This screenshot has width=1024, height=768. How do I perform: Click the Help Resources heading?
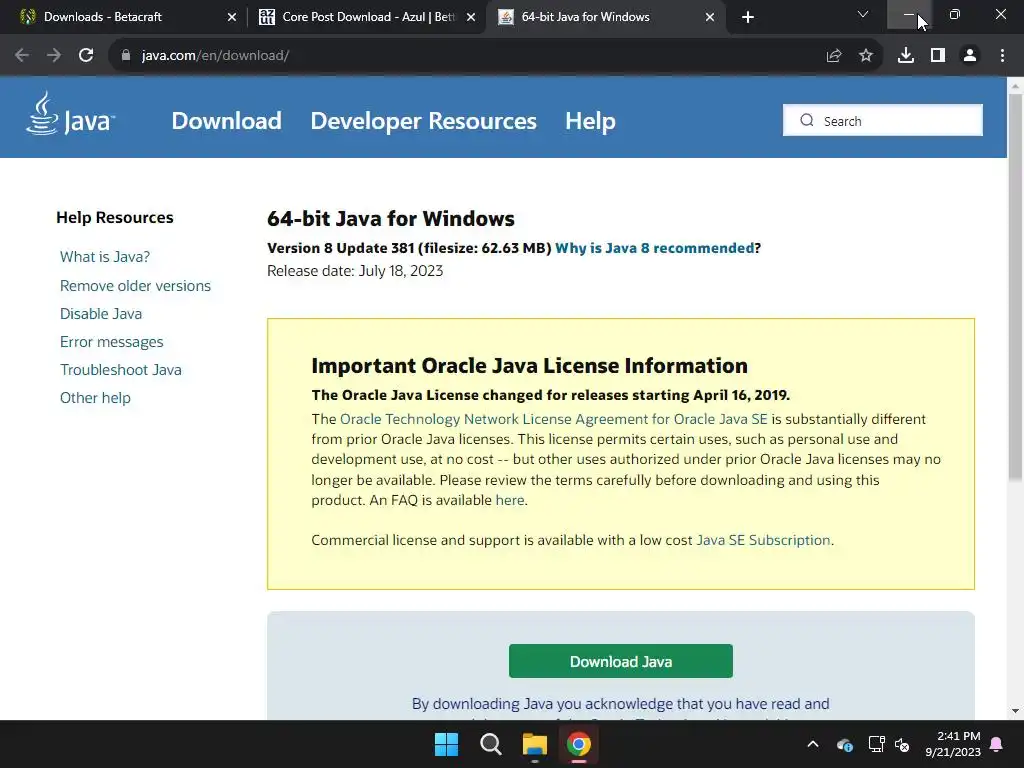pyautogui.click(x=115, y=217)
